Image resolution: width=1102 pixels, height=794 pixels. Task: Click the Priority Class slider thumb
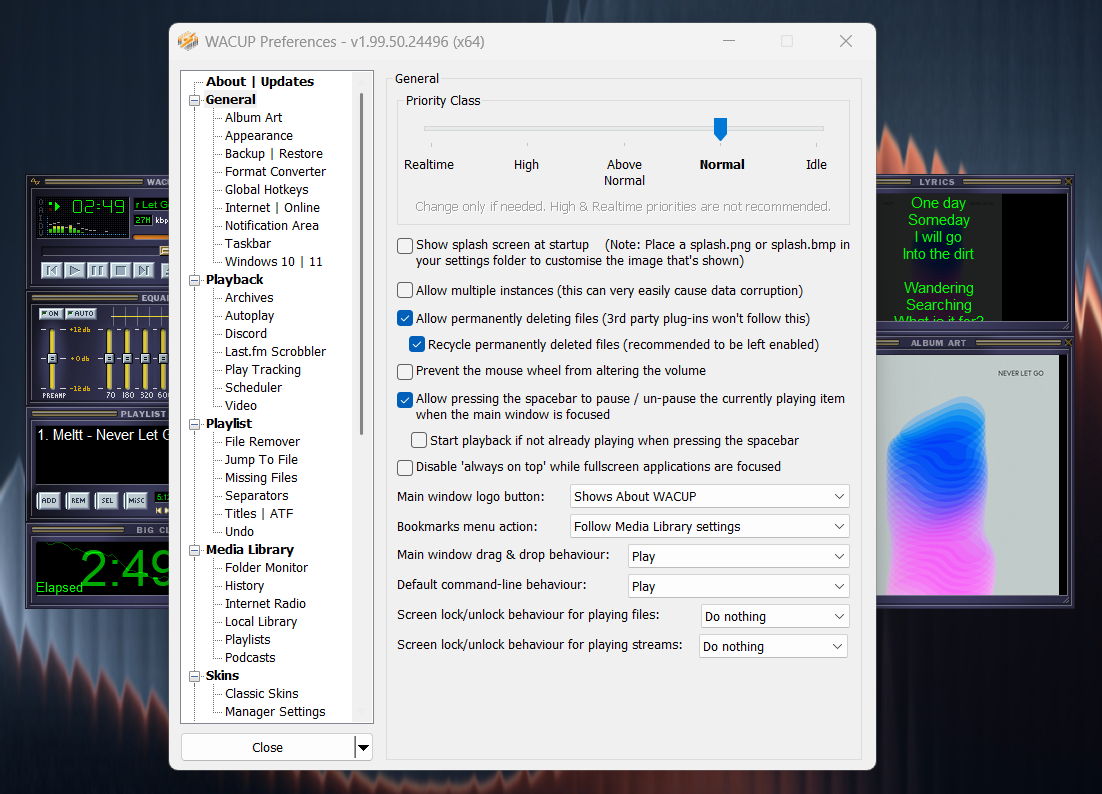click(x=720, y=129)
